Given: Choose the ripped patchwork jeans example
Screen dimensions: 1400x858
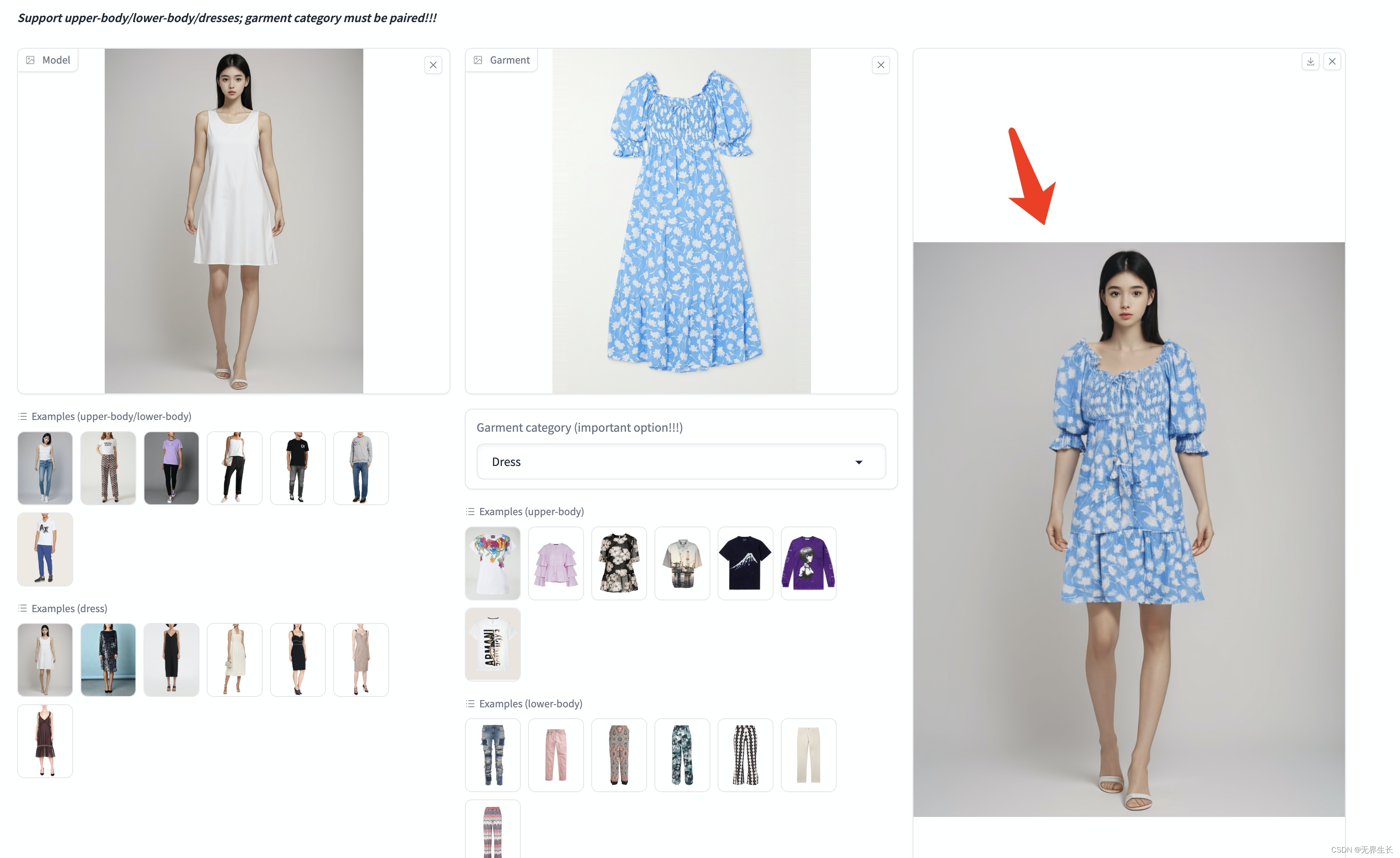Looking at the screenshot, I should coord(492,755).
